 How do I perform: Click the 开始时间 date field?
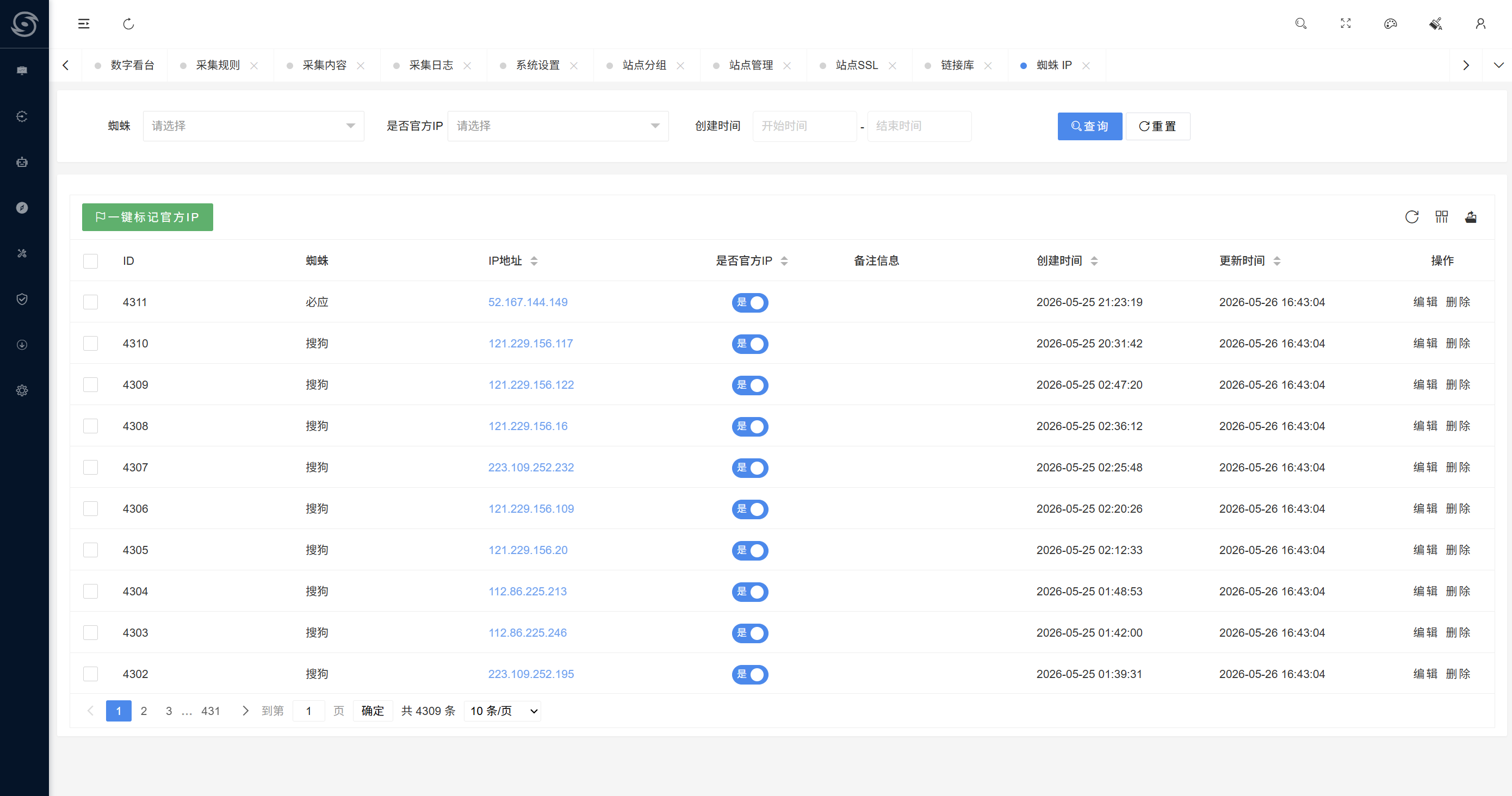click(x=804, y=126)
